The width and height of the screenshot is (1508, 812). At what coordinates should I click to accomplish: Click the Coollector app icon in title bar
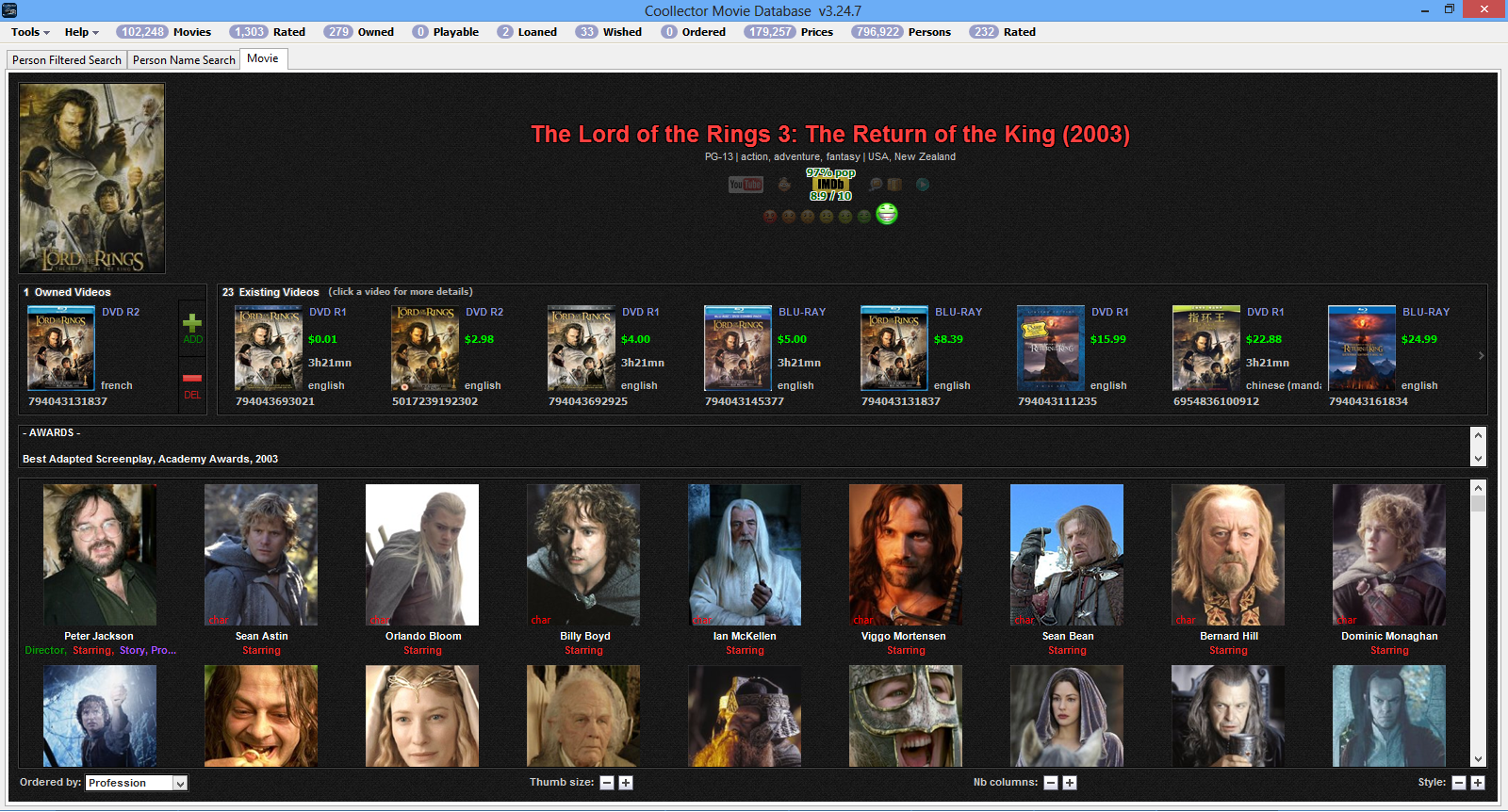pyautogui.click(x=9, y=10)
